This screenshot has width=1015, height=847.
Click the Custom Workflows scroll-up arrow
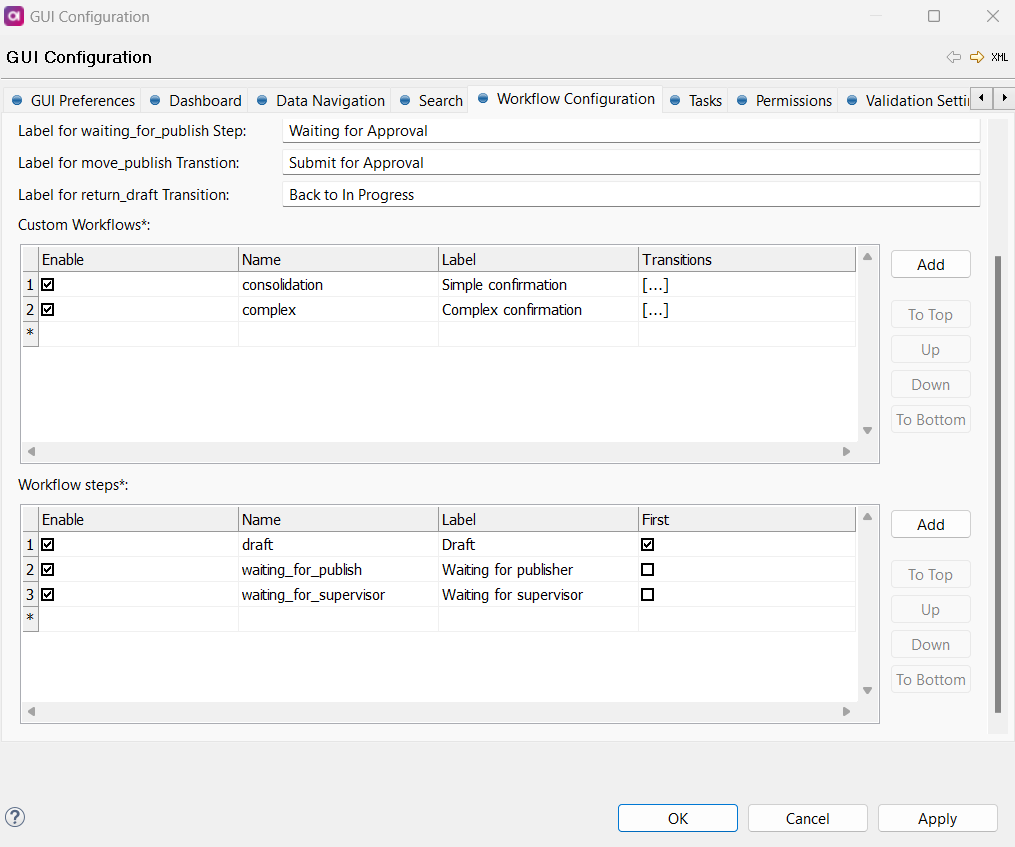click(867, 257)
